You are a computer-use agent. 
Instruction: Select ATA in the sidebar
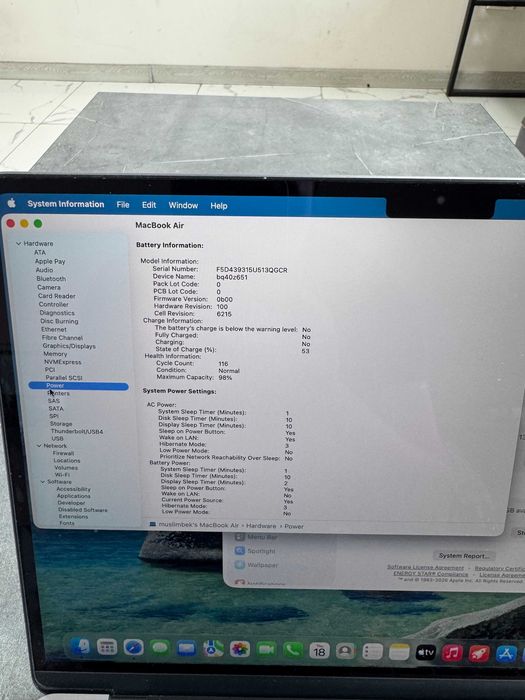[40, 252]
